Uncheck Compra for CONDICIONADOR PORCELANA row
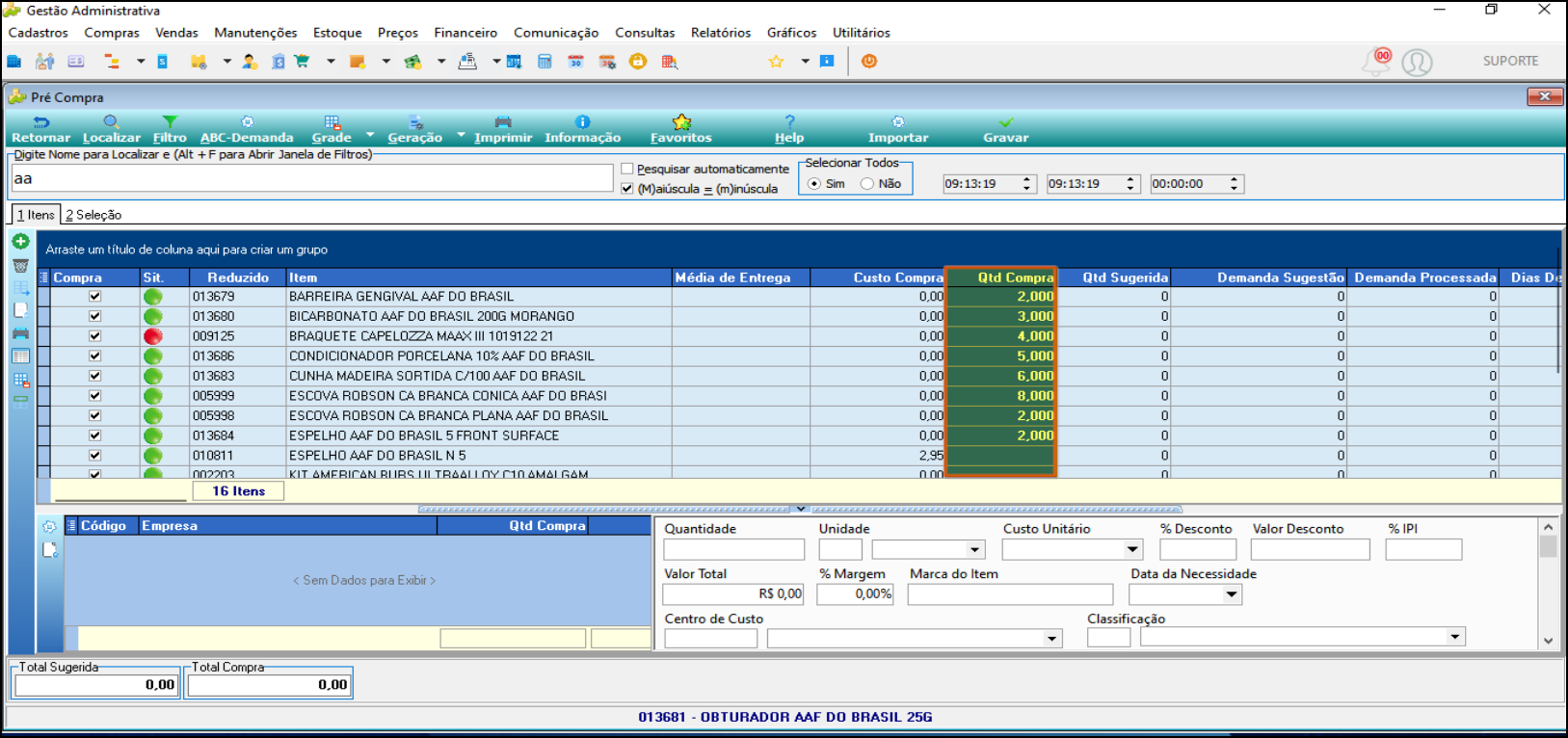Viewport: 1568px width, 738px height. pyautogui.click(x=94, y=356)
